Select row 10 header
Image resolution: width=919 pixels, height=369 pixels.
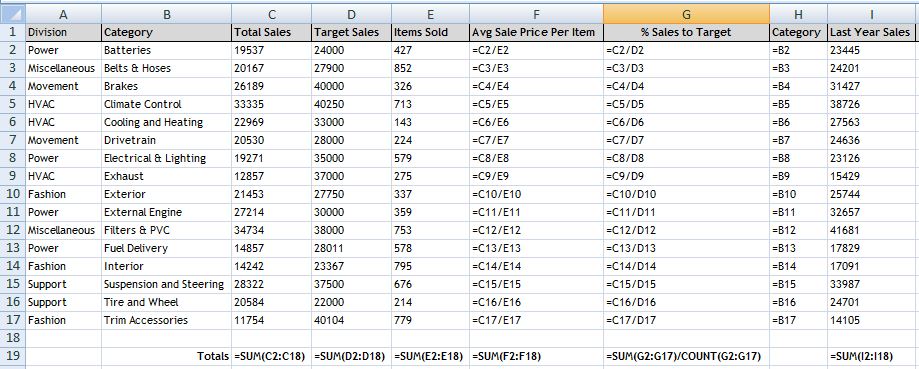[13, 194]
